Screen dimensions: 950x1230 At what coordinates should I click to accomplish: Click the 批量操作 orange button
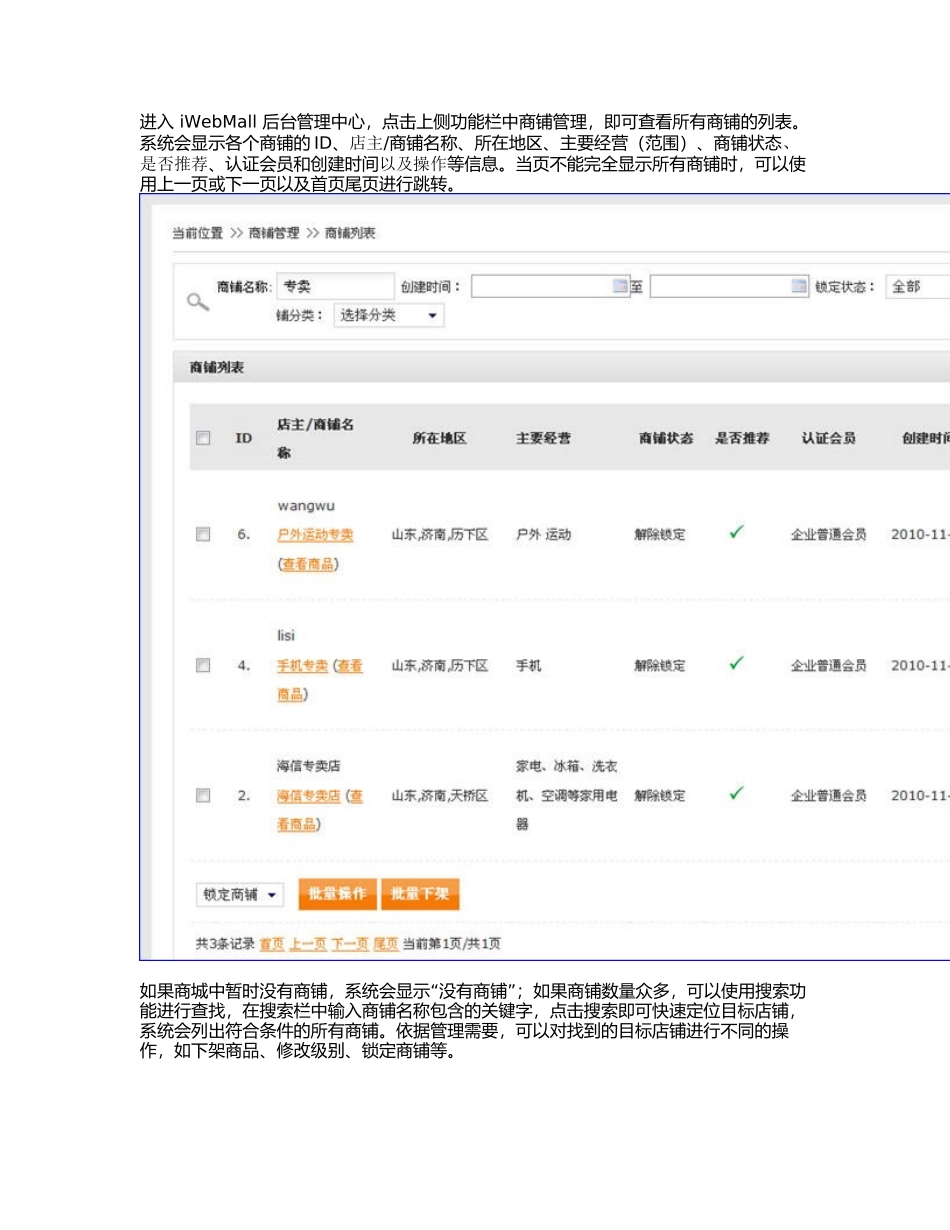pyautogui.click(x=337, y=894)
